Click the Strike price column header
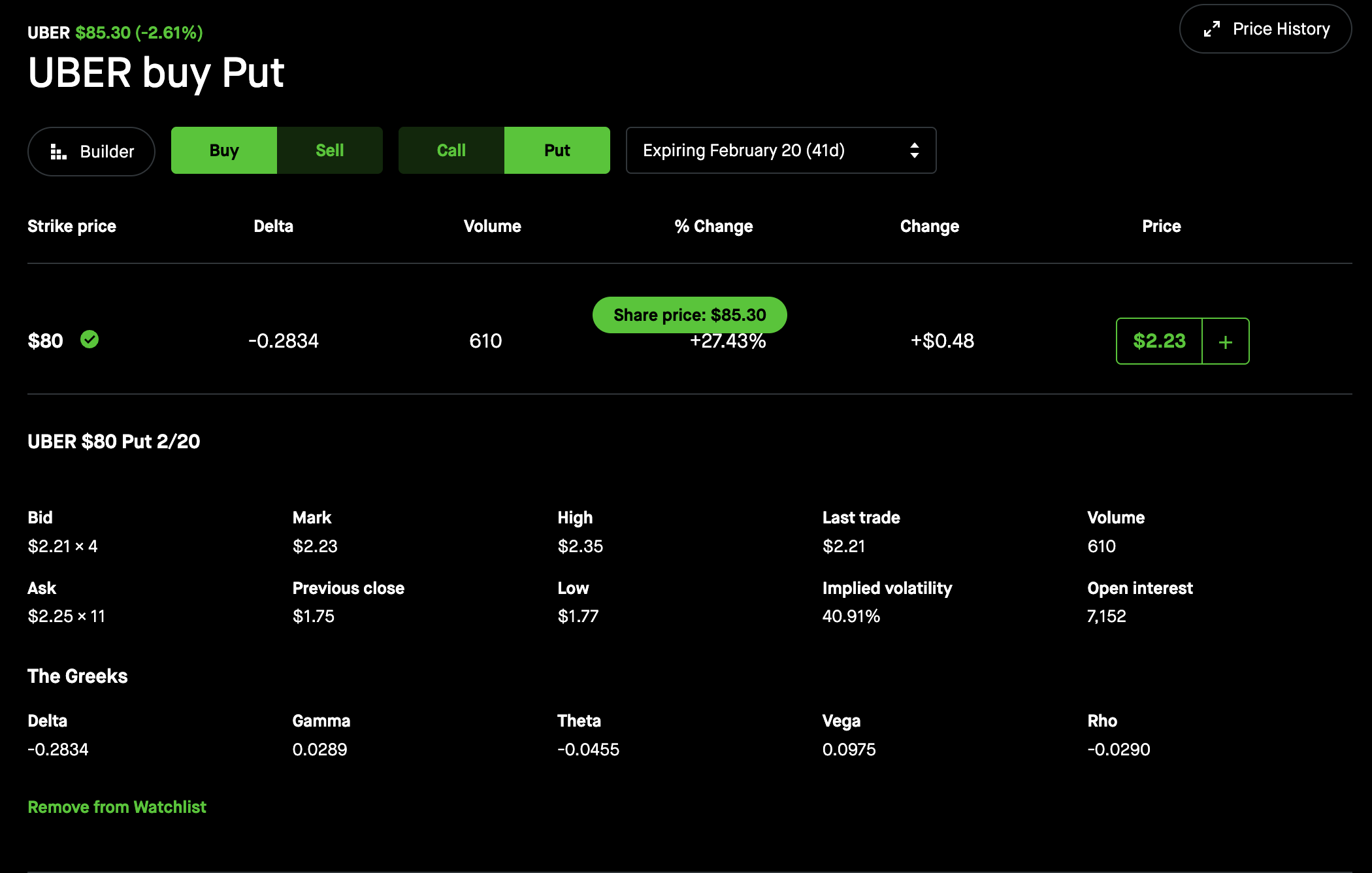 pos(72,226)
